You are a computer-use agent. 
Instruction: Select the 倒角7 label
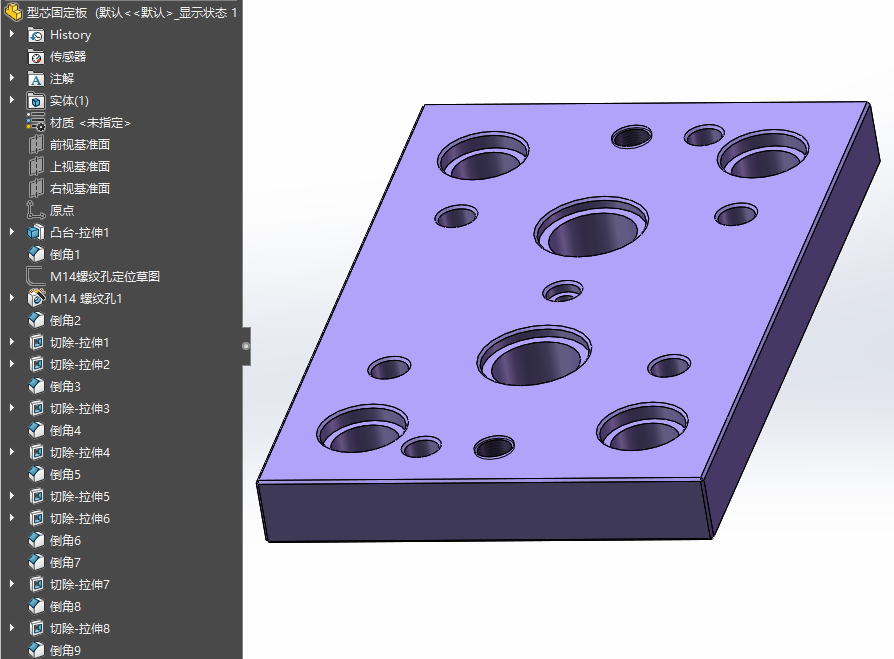click(x=65, y=563)
